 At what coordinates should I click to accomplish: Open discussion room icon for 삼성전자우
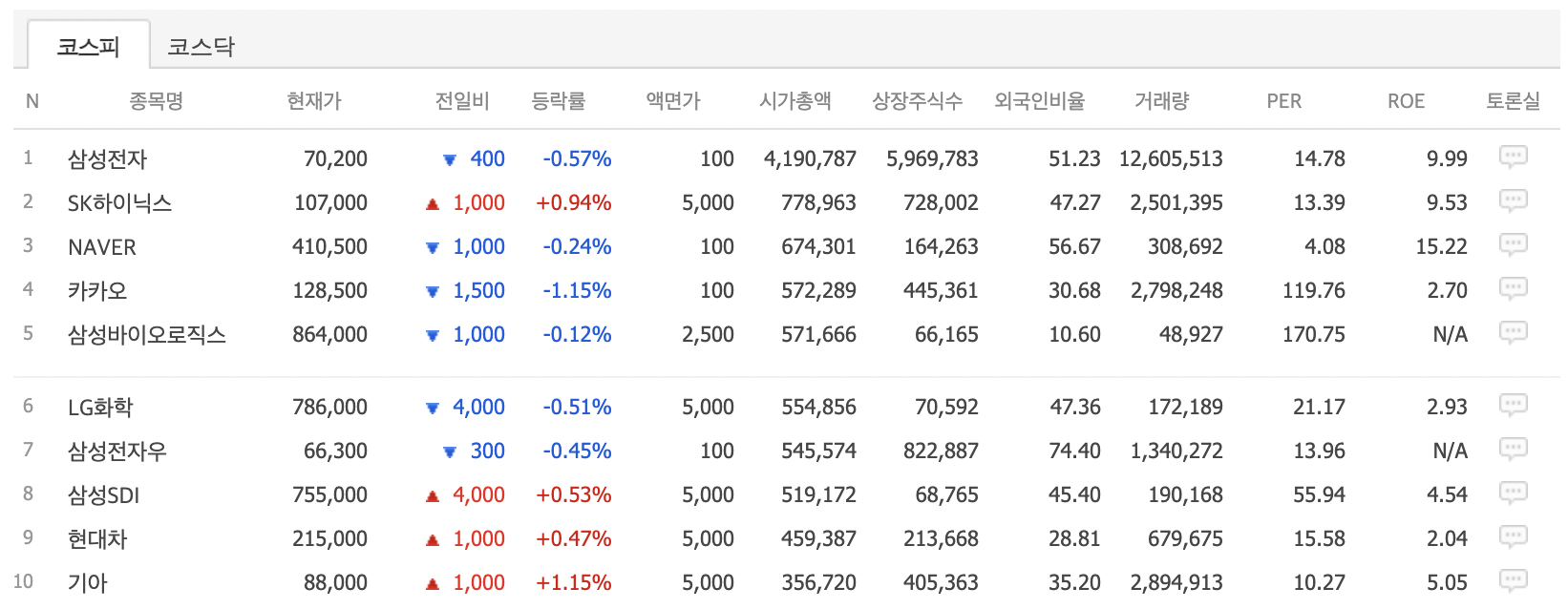coord(1513,450)
